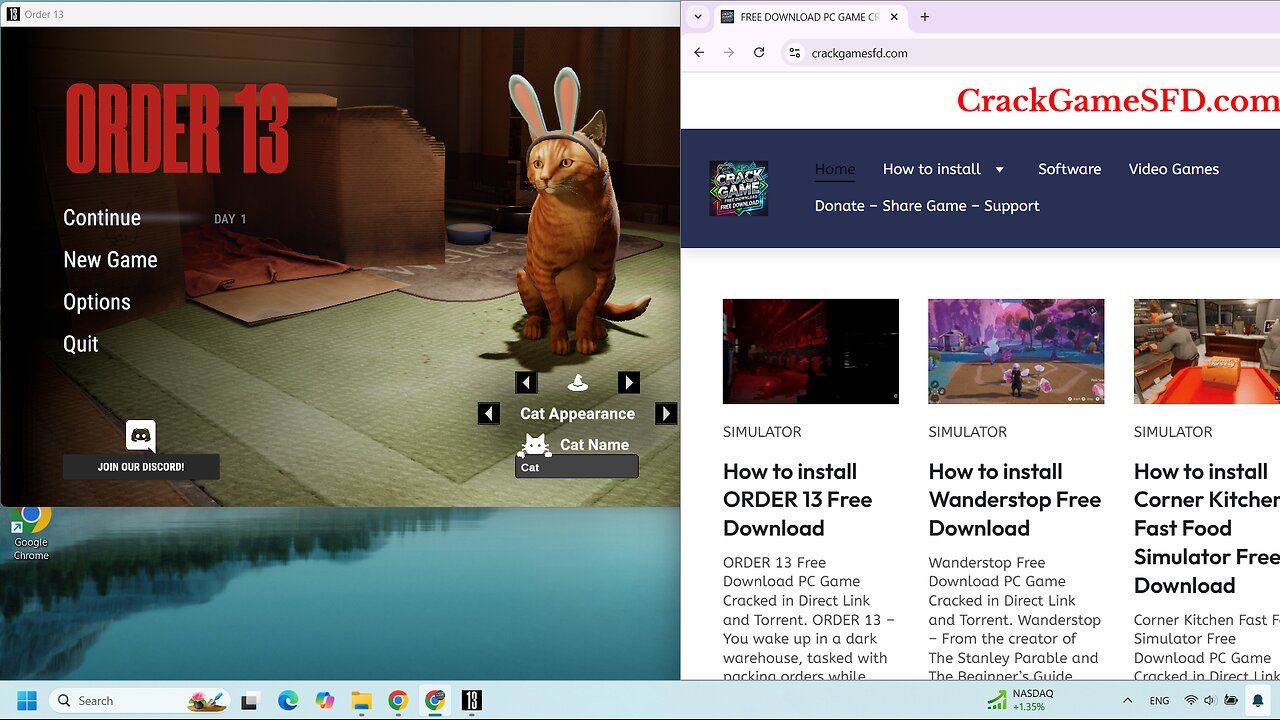Image resolution: width=1280 pixels, height=720 pixels.
Task: Click the Crack Game site logo
Action: (739, 188)
